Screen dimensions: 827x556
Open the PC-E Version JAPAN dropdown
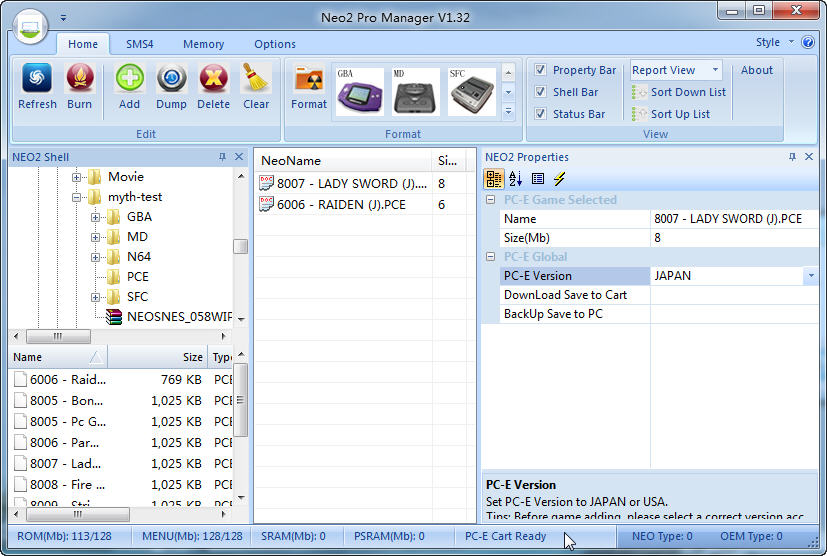click(808, 276)
